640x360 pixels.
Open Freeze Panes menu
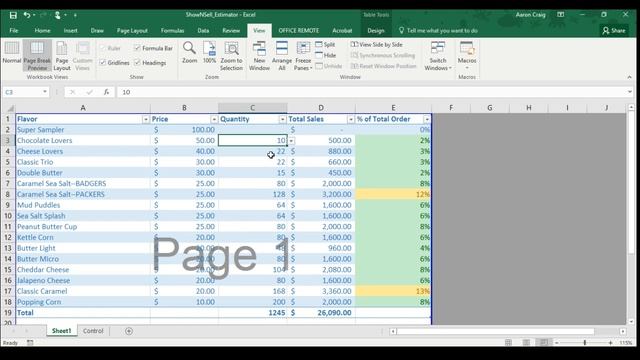(x=303, y=56)
